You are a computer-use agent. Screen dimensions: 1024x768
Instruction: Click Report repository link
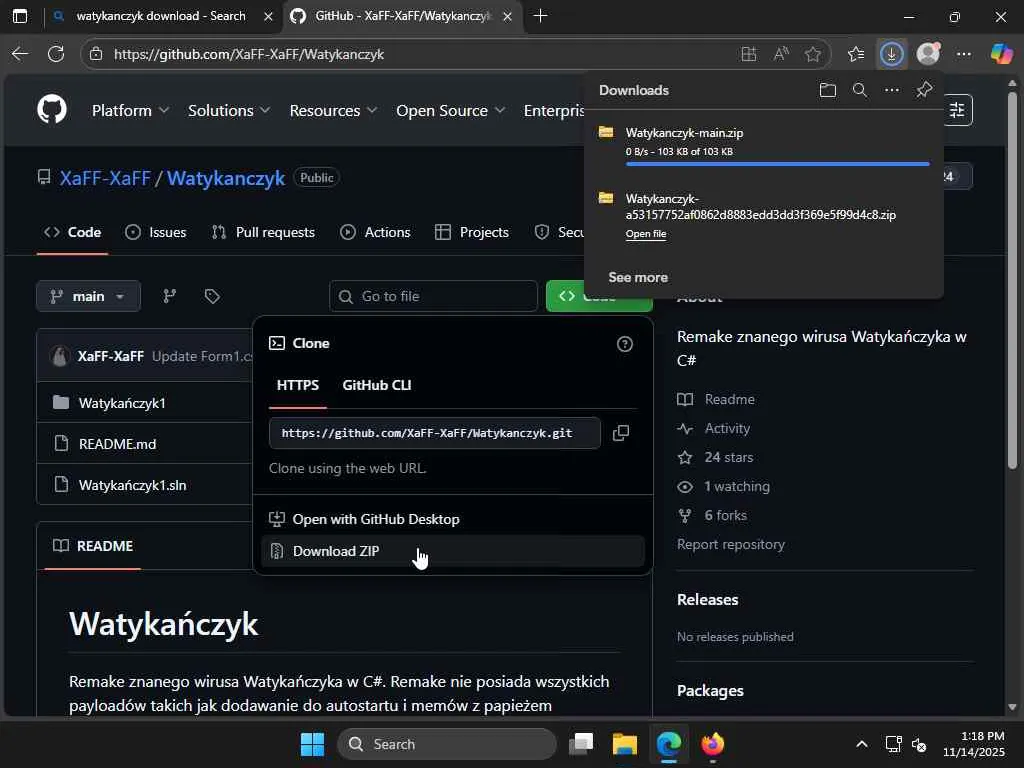pos(731,545)
